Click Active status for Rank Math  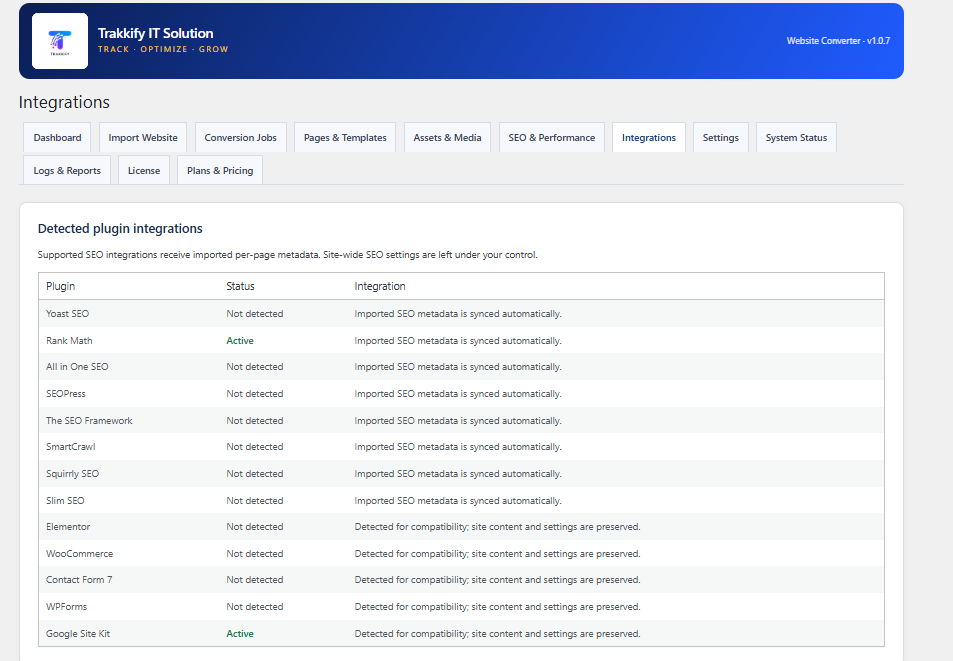(x=240, y=340)
